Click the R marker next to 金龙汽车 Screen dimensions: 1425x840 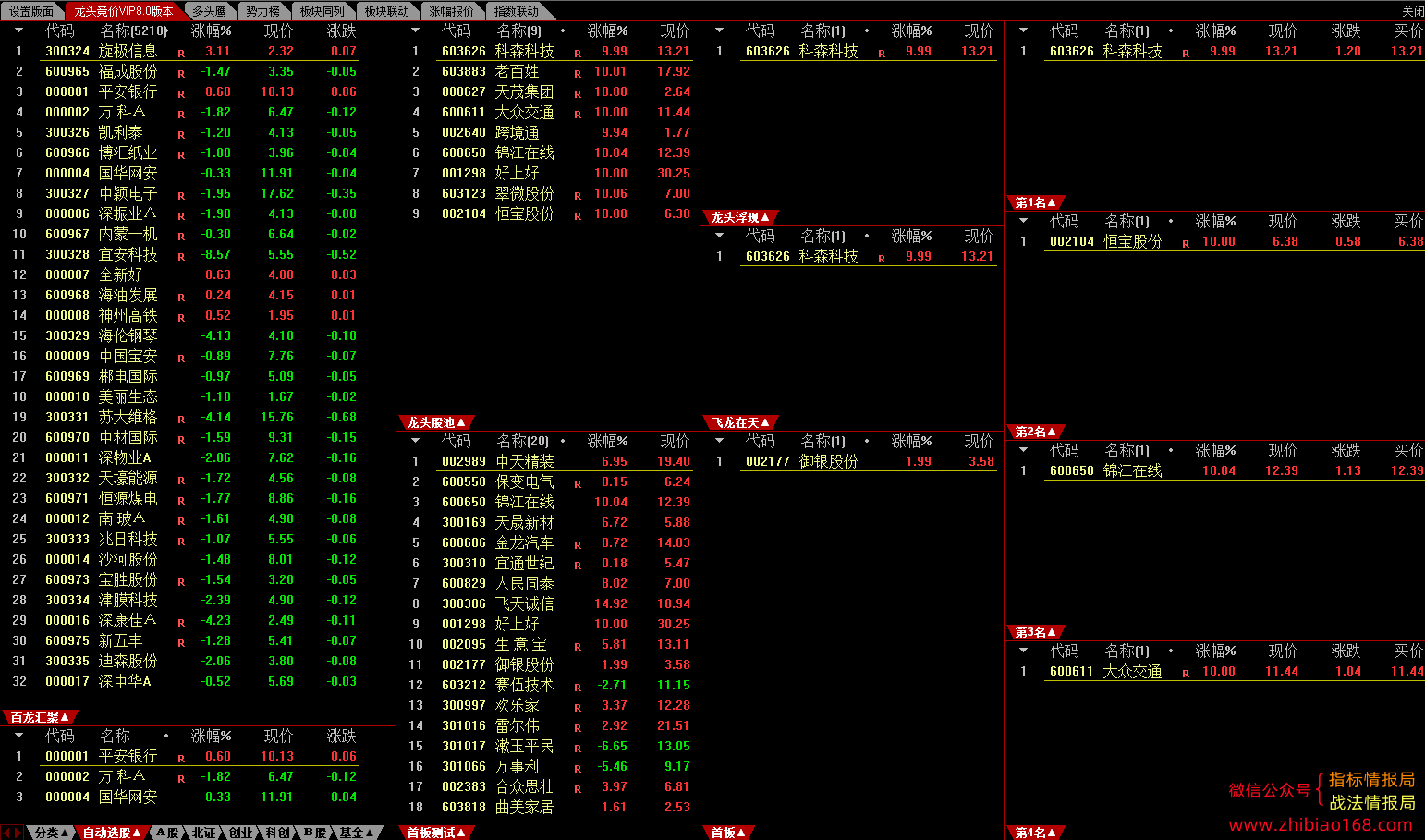578,545
